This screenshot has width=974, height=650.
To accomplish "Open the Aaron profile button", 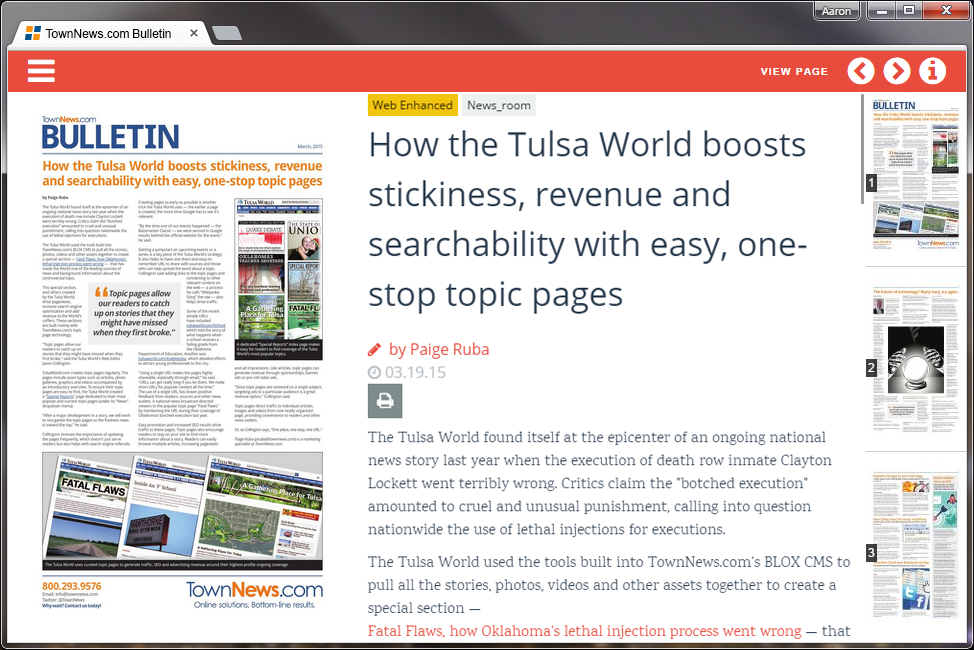I will pyautogui.click(x=837, y=11).
